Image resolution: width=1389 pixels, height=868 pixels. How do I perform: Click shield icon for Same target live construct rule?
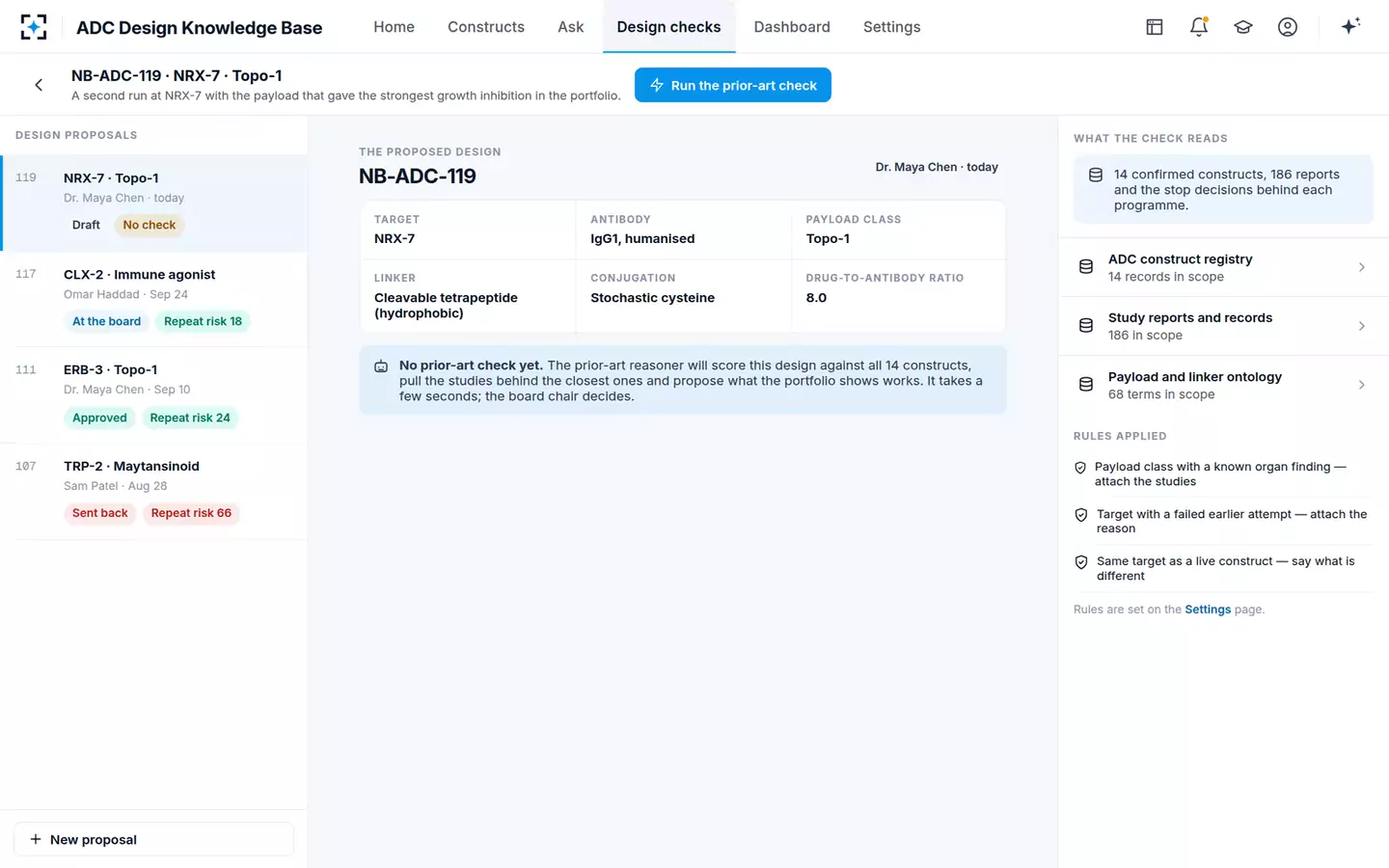pyautogui.click(x=1081, y=562)
